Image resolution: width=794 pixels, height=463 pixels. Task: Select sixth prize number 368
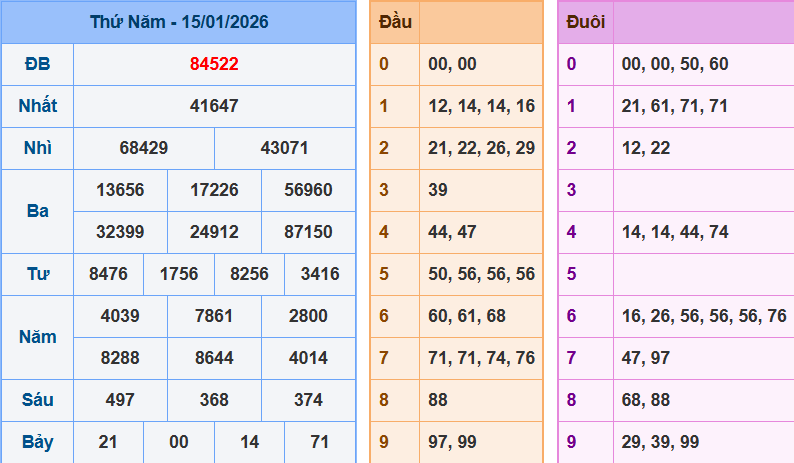point(214,400)
